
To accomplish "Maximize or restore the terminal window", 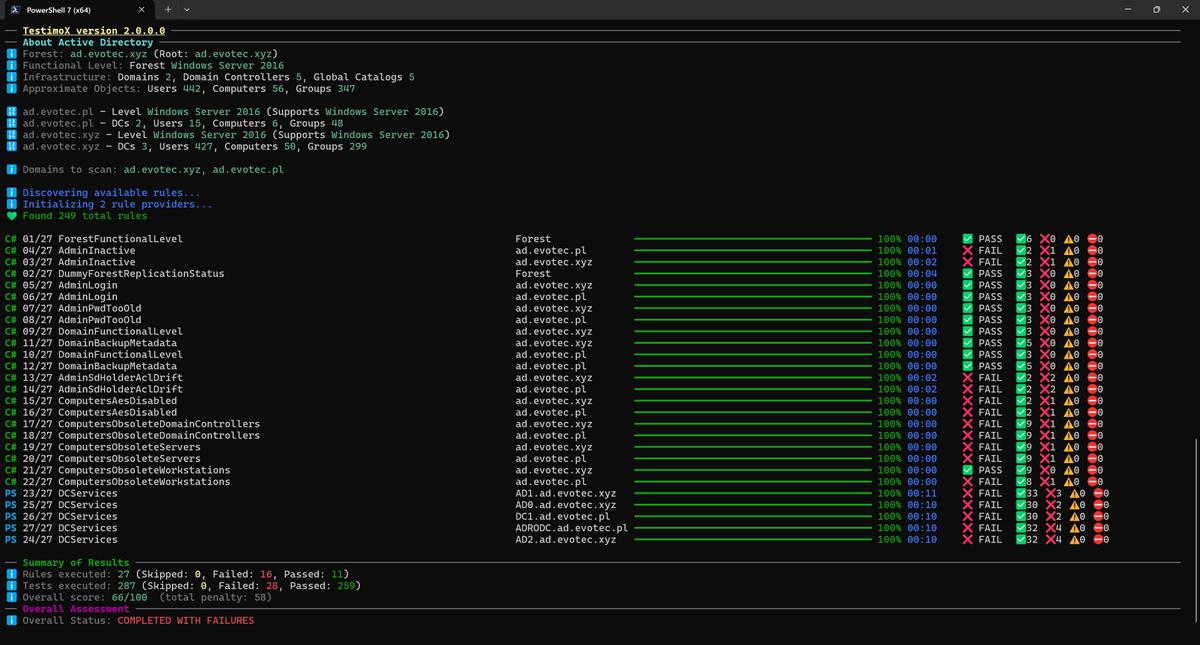I will (x=1156, y=9).
